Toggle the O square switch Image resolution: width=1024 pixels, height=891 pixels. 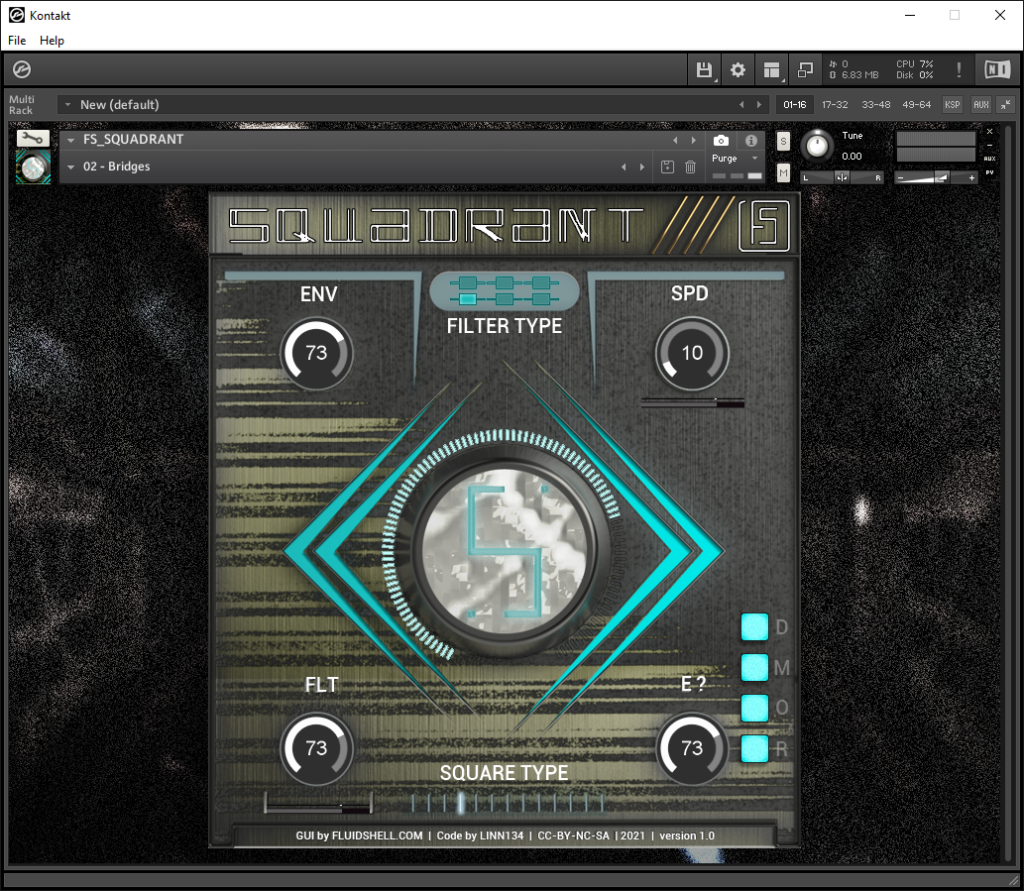tap(754, 708)
